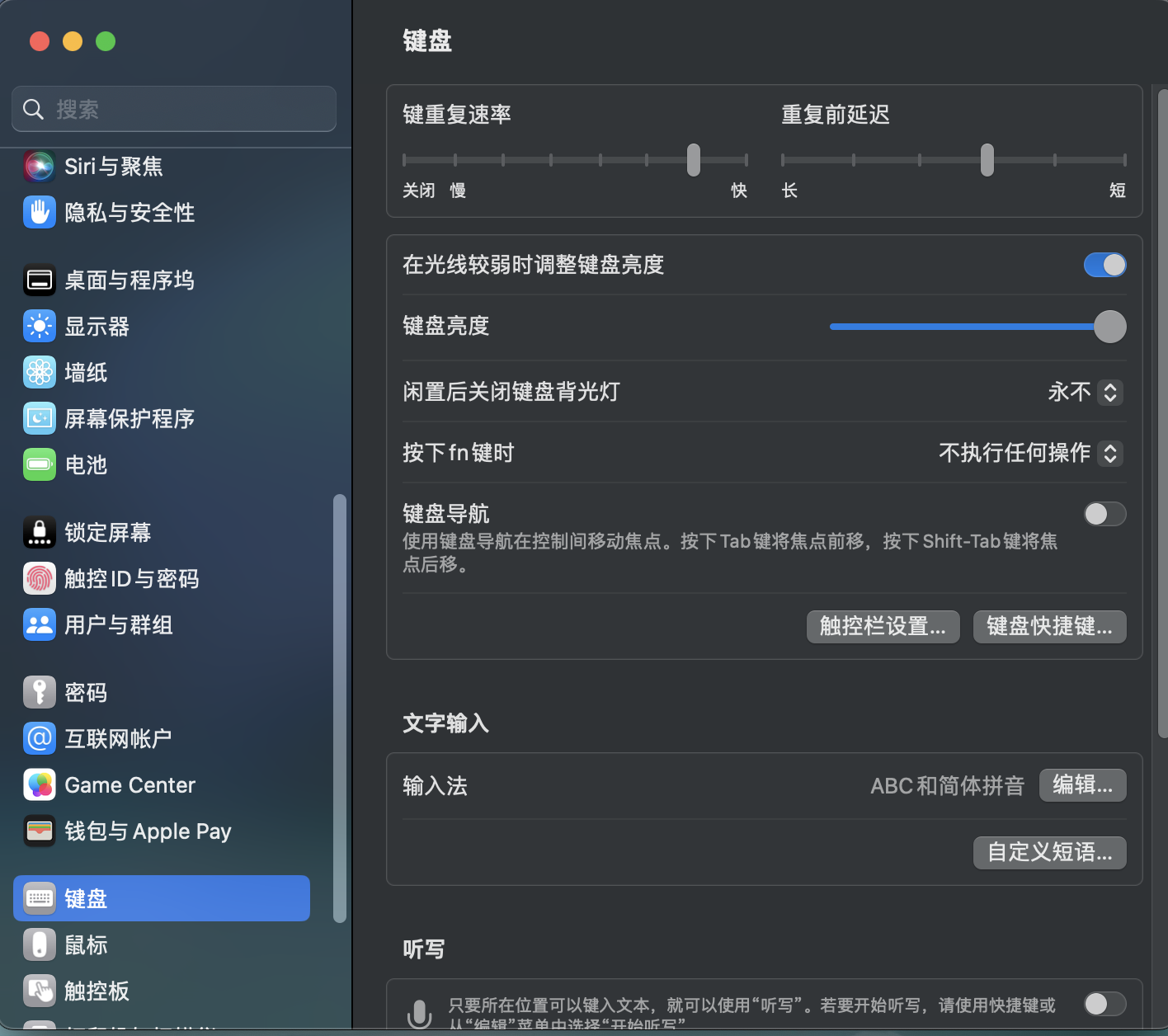
Task: Click the ABC 和简体拼音 input source text
Action: coord(947,786)
